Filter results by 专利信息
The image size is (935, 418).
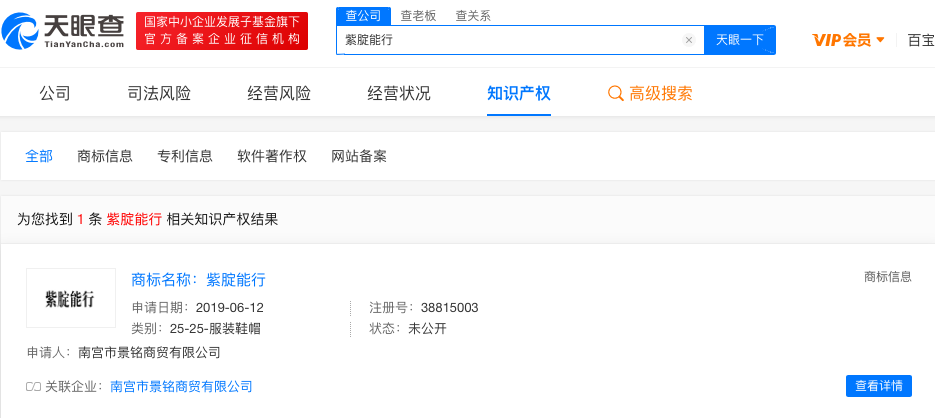click(x=185, y=156)
